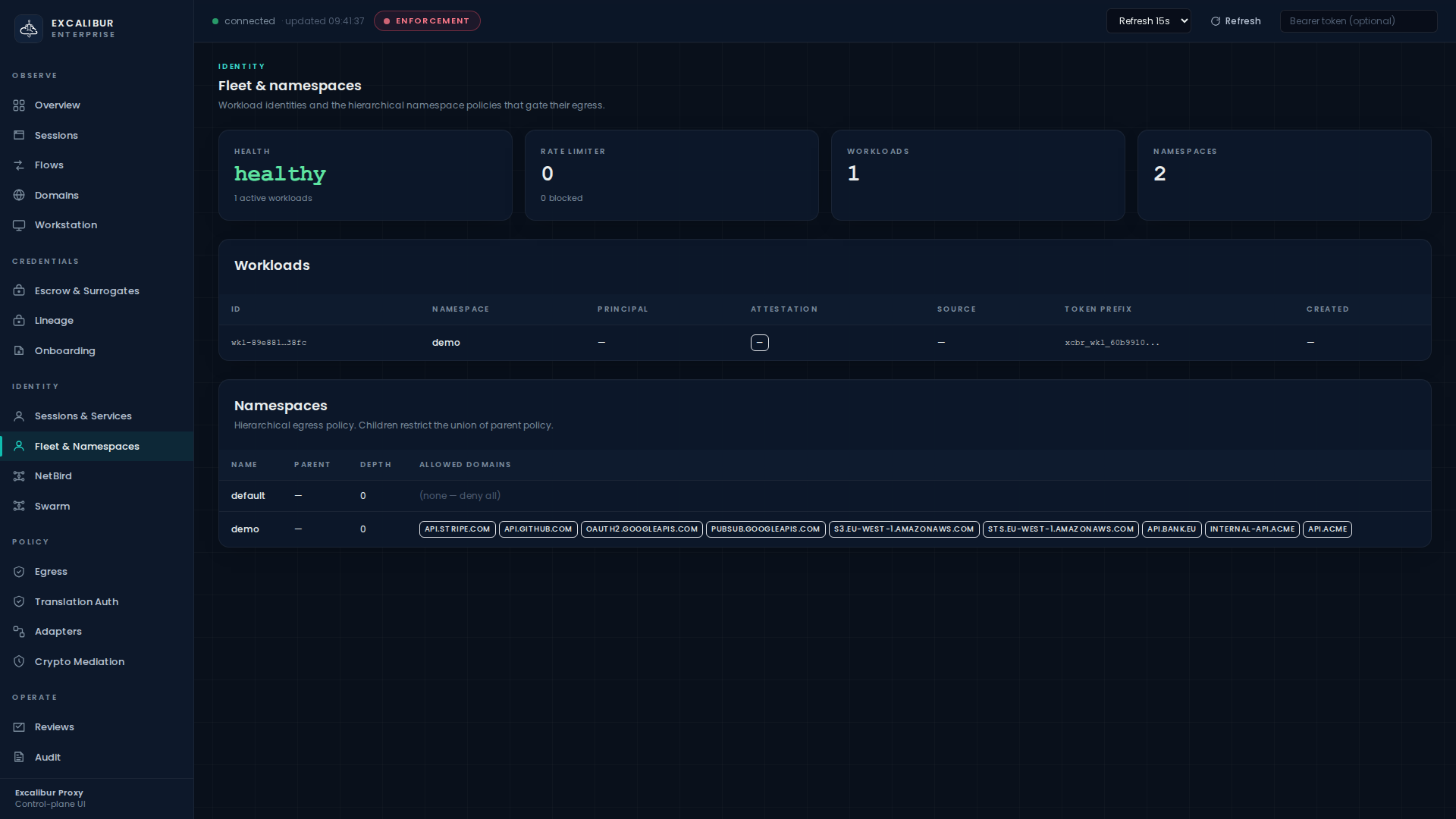Open the Swarm menu item
The image size is (1456, 819).
coord(52,507)
